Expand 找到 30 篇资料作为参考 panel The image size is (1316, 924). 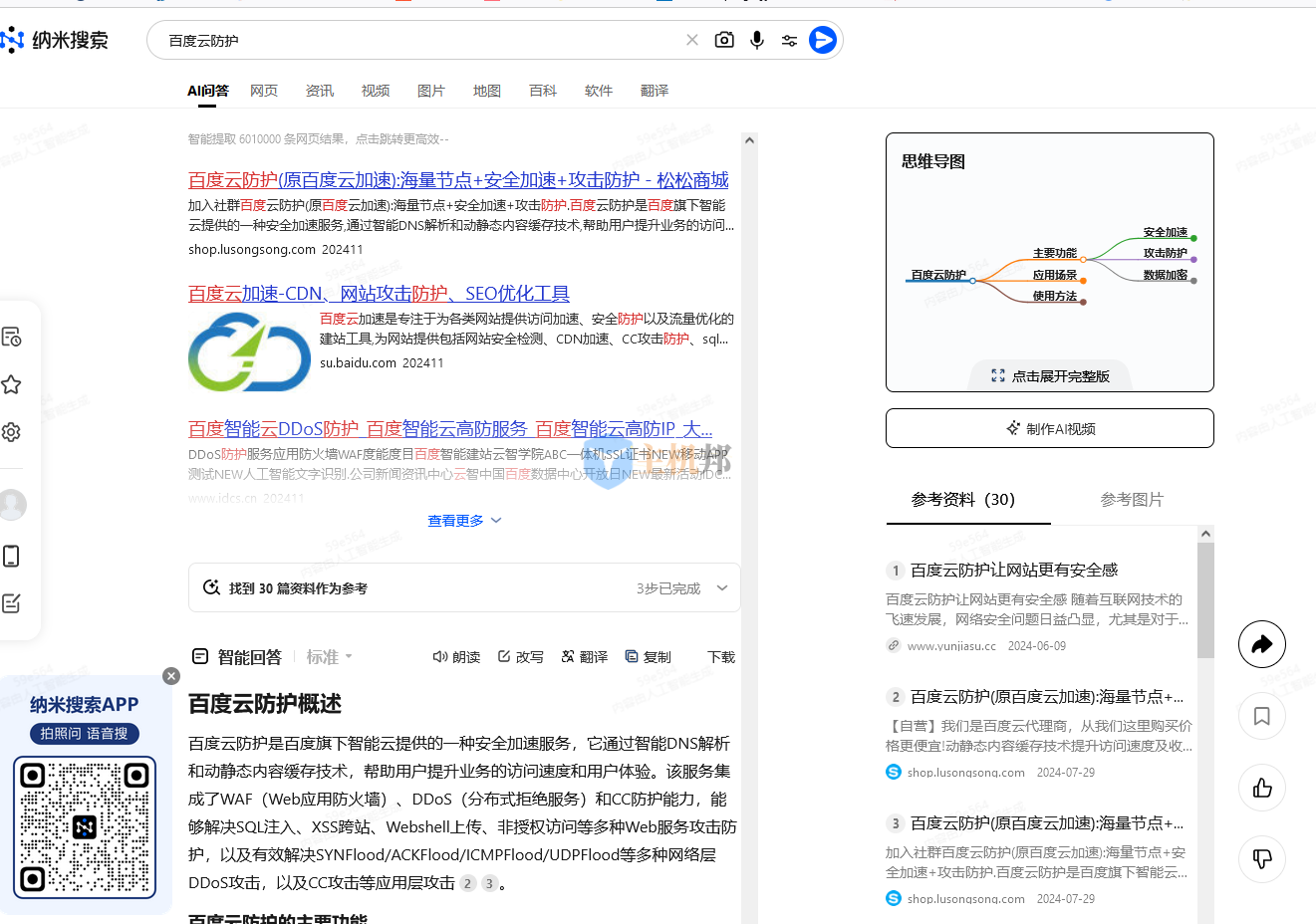pos(464,588)
